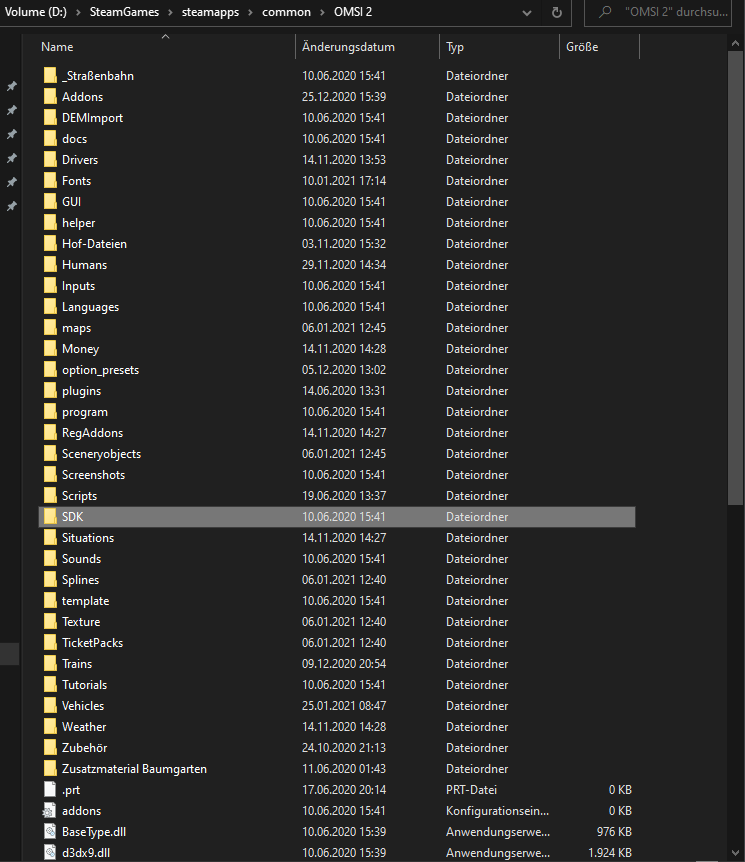Viewport: 745px width, 862px height.
Task: Click the BaseType.dll file icon
Action: tap(51, 832)
